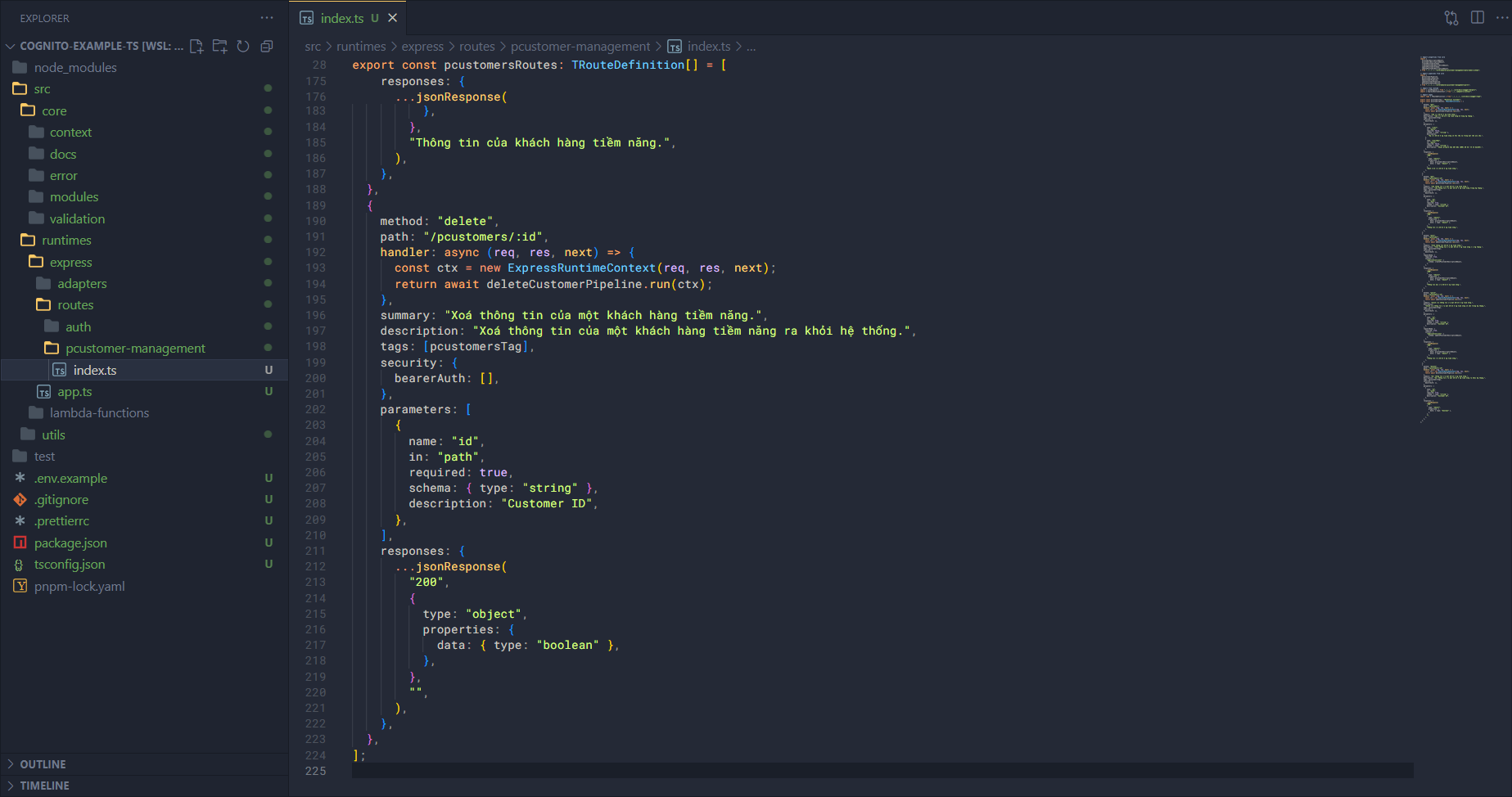Split the editor to the right
The width and height of the screenshot is (1512, 797).
click(1477, 18)
